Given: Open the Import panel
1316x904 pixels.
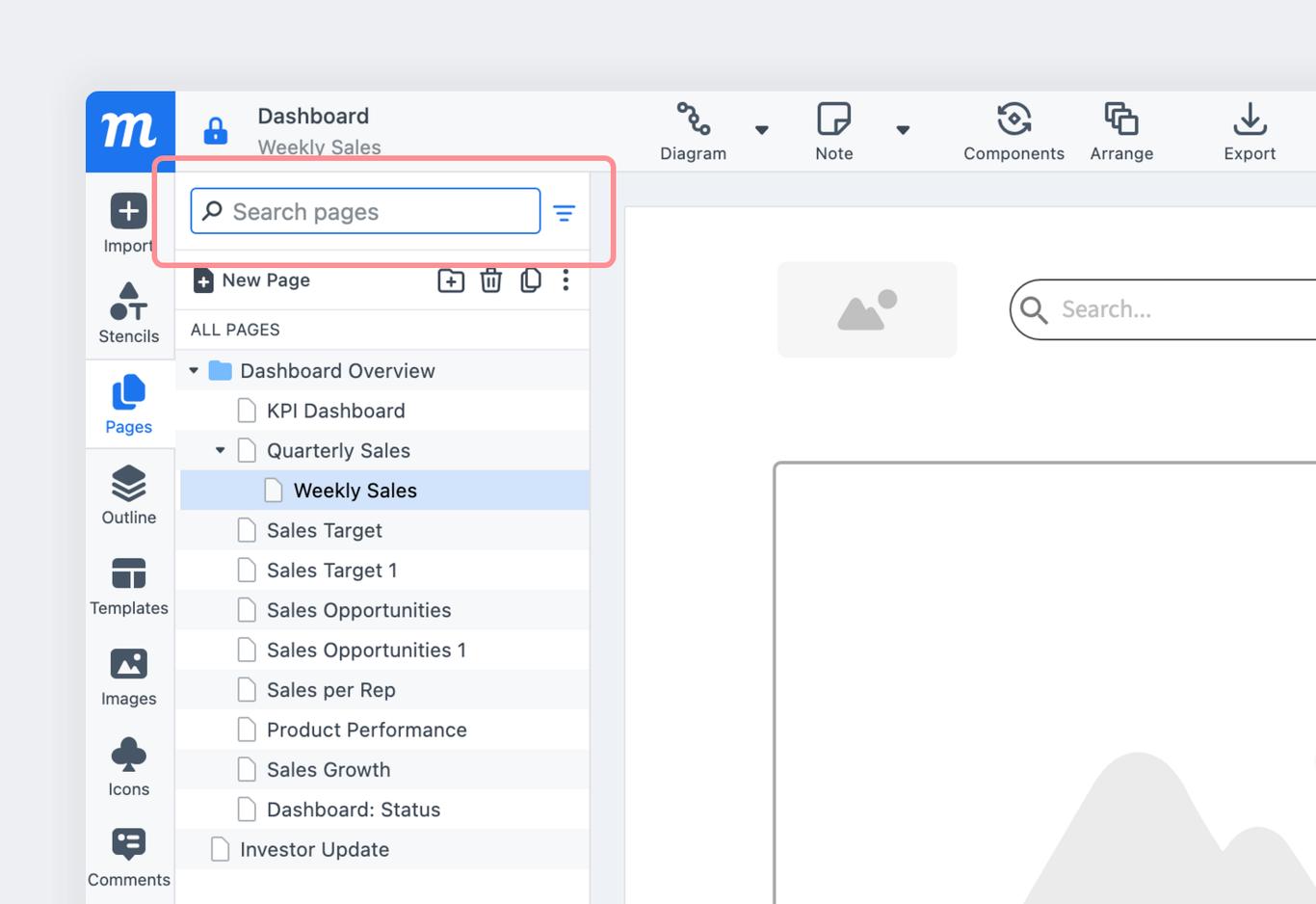Looking at the screenshot, I should pos(128,223).
